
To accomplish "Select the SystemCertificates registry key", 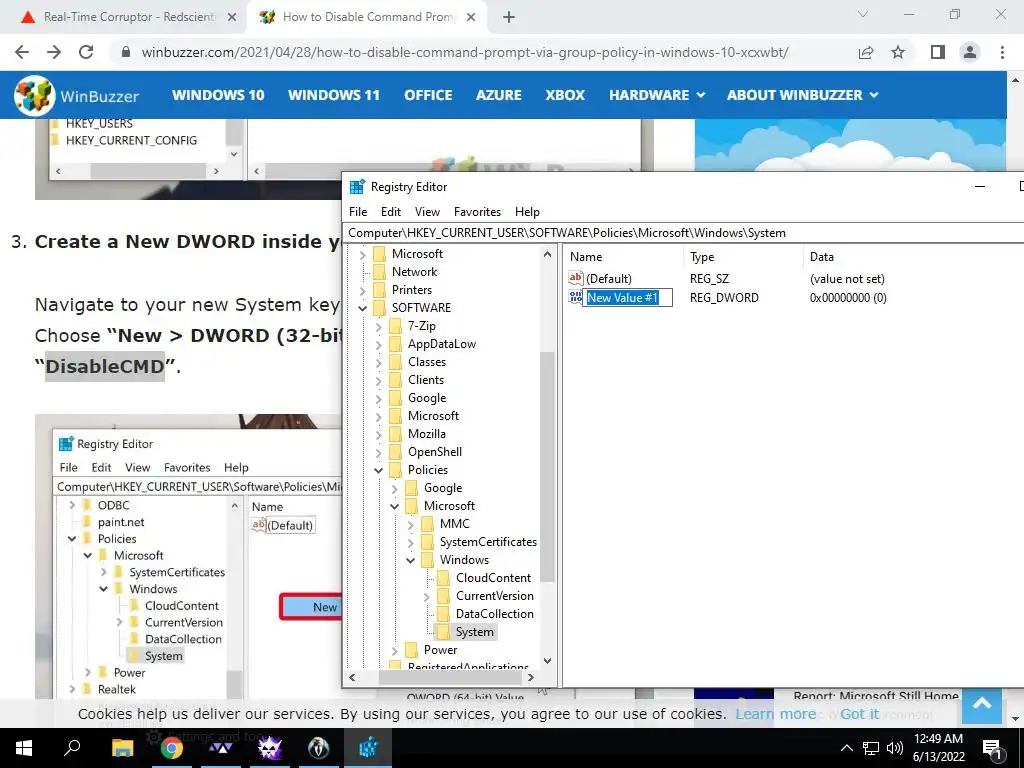I will point(488,542).
